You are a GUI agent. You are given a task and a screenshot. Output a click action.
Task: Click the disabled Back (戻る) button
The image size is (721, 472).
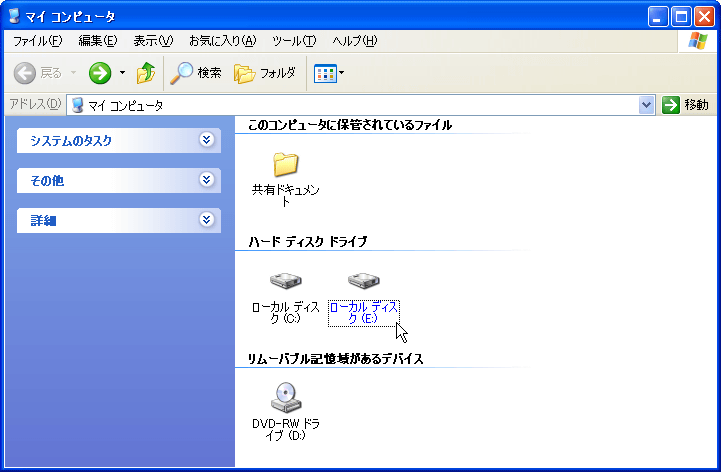38,73
